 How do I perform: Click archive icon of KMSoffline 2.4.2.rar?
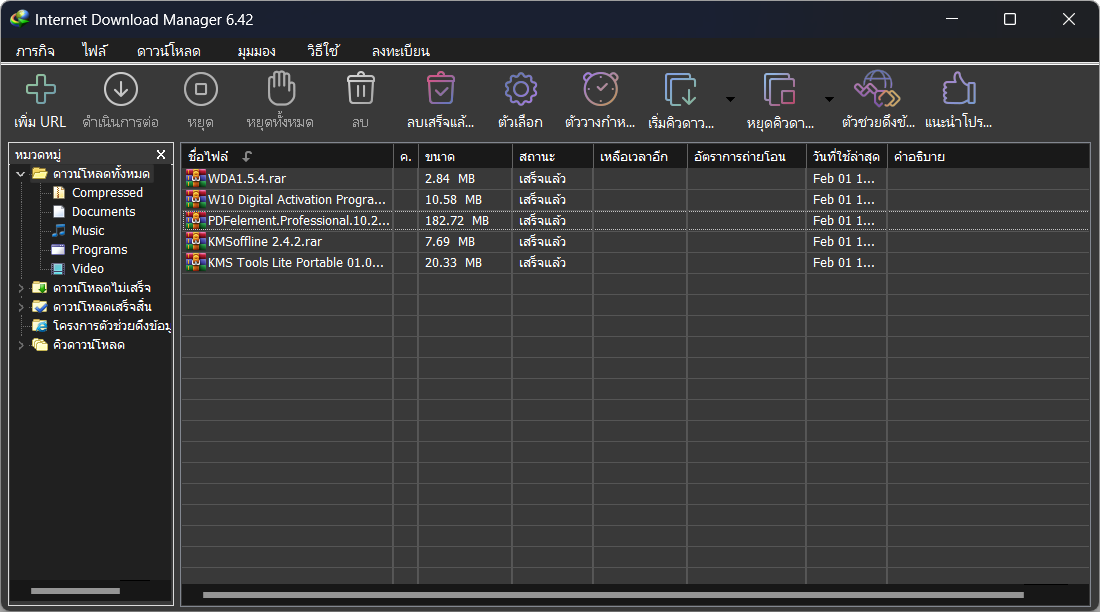(x=196, y=241)
